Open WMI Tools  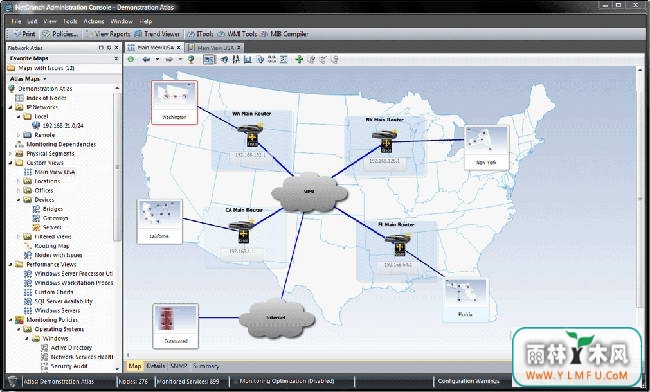[x=238, y=34]
